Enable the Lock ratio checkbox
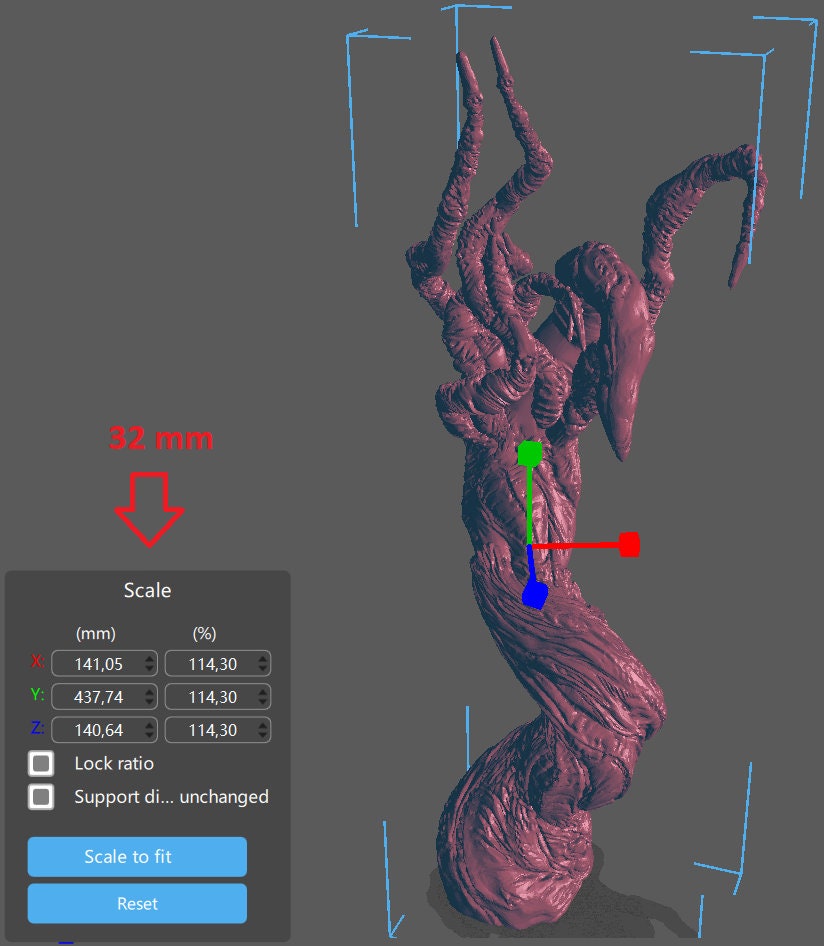 point(41,764)
